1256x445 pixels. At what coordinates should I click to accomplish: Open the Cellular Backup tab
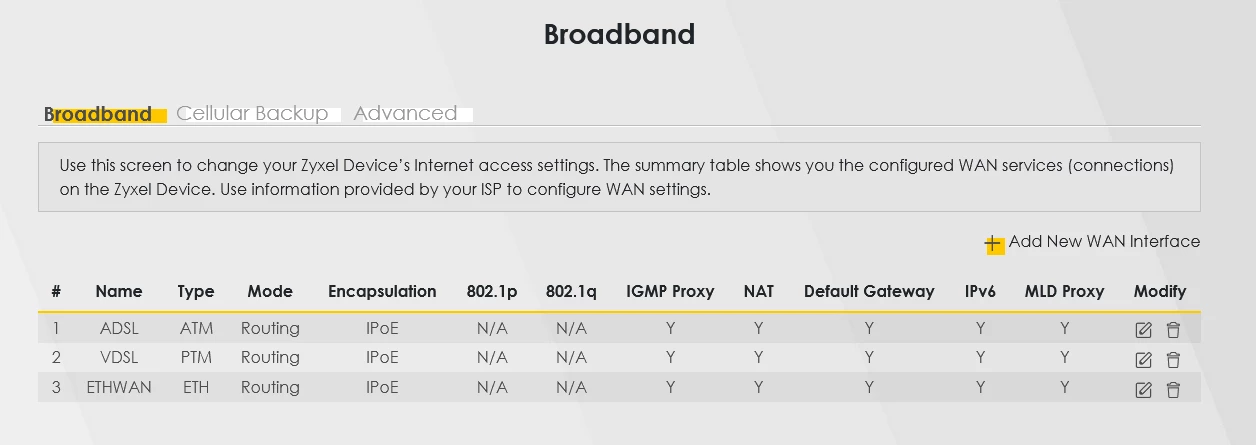252,114
